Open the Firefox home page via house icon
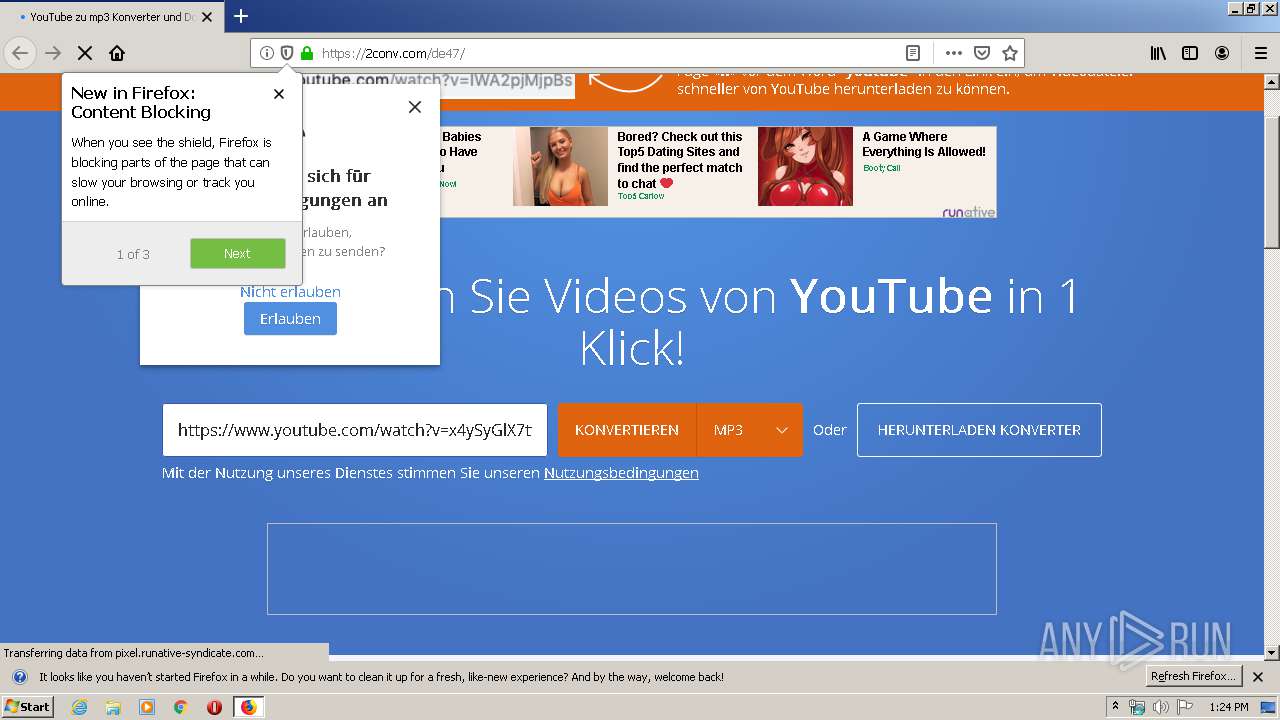 coord(117,53)
